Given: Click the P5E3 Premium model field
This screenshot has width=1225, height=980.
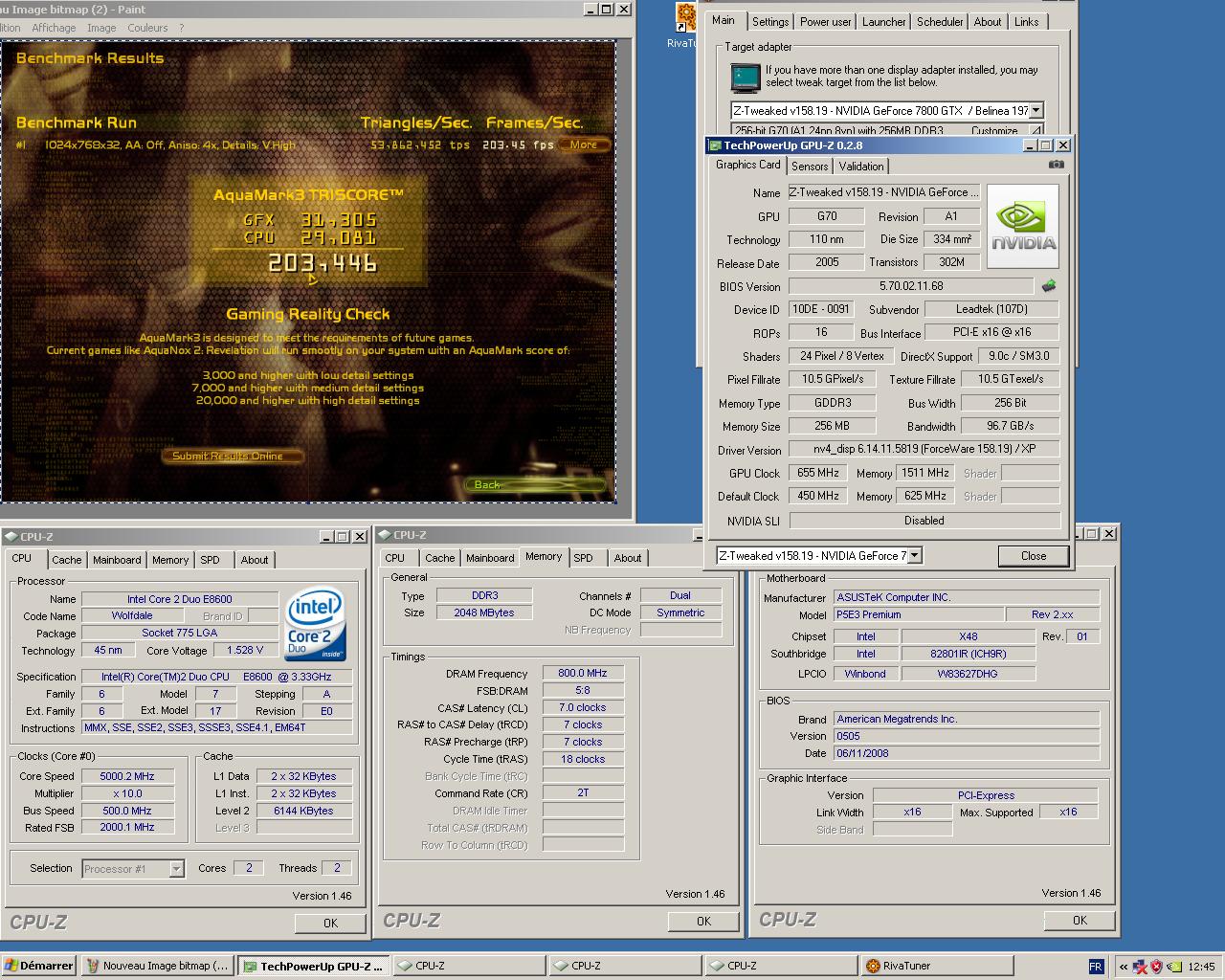Looking at the screenshot, I should click(x=919, y=614).
